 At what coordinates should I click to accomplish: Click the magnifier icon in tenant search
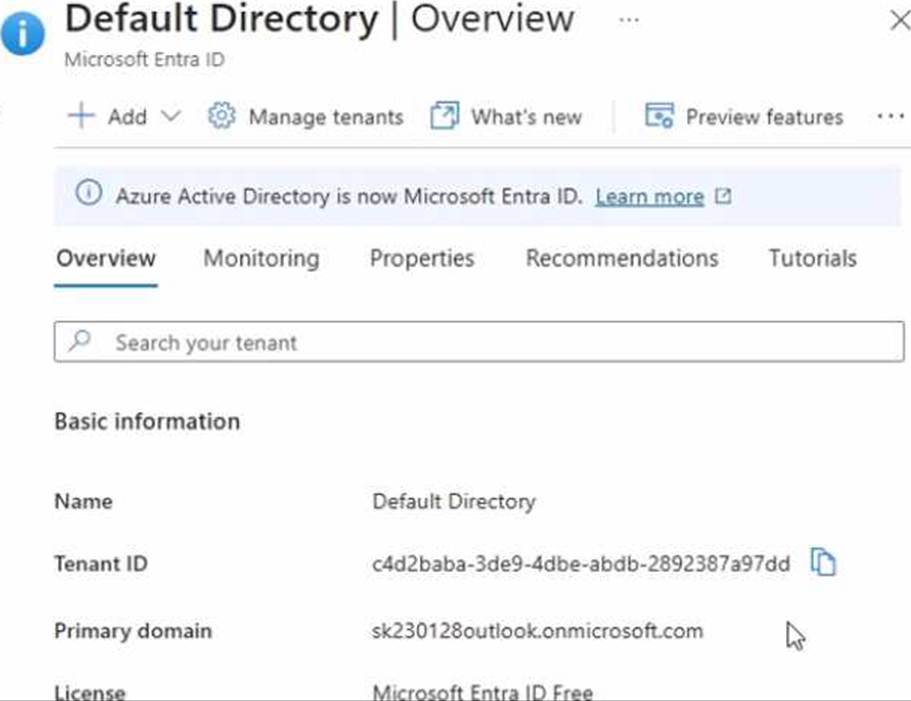pos(80,342)
